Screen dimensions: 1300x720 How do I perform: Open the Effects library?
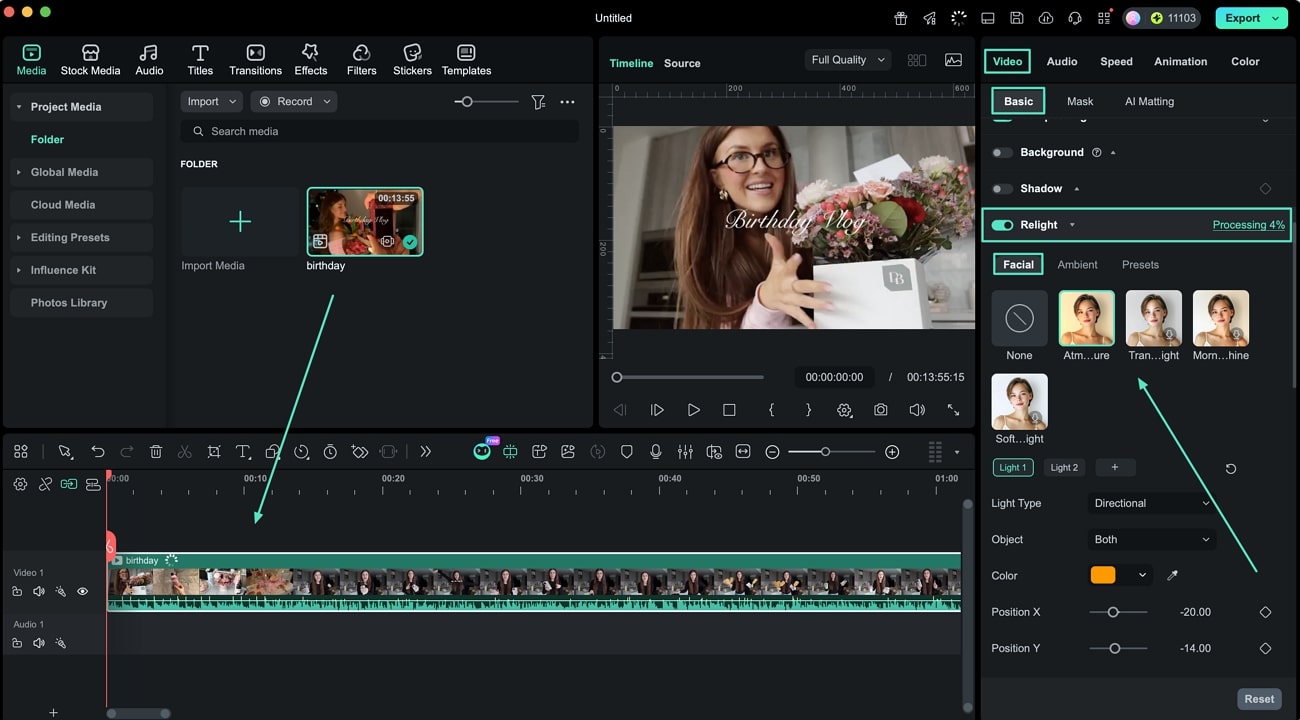click(x=310, y=60)
